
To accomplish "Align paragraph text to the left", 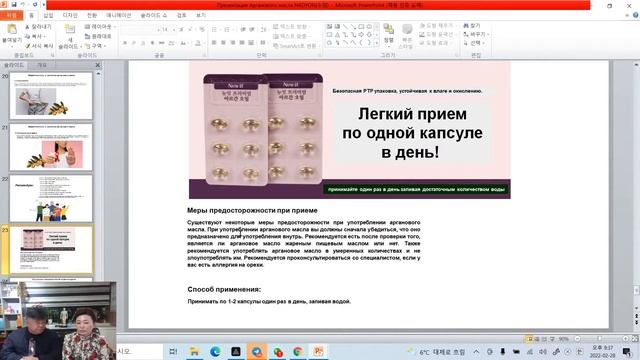I will (214, 42).
